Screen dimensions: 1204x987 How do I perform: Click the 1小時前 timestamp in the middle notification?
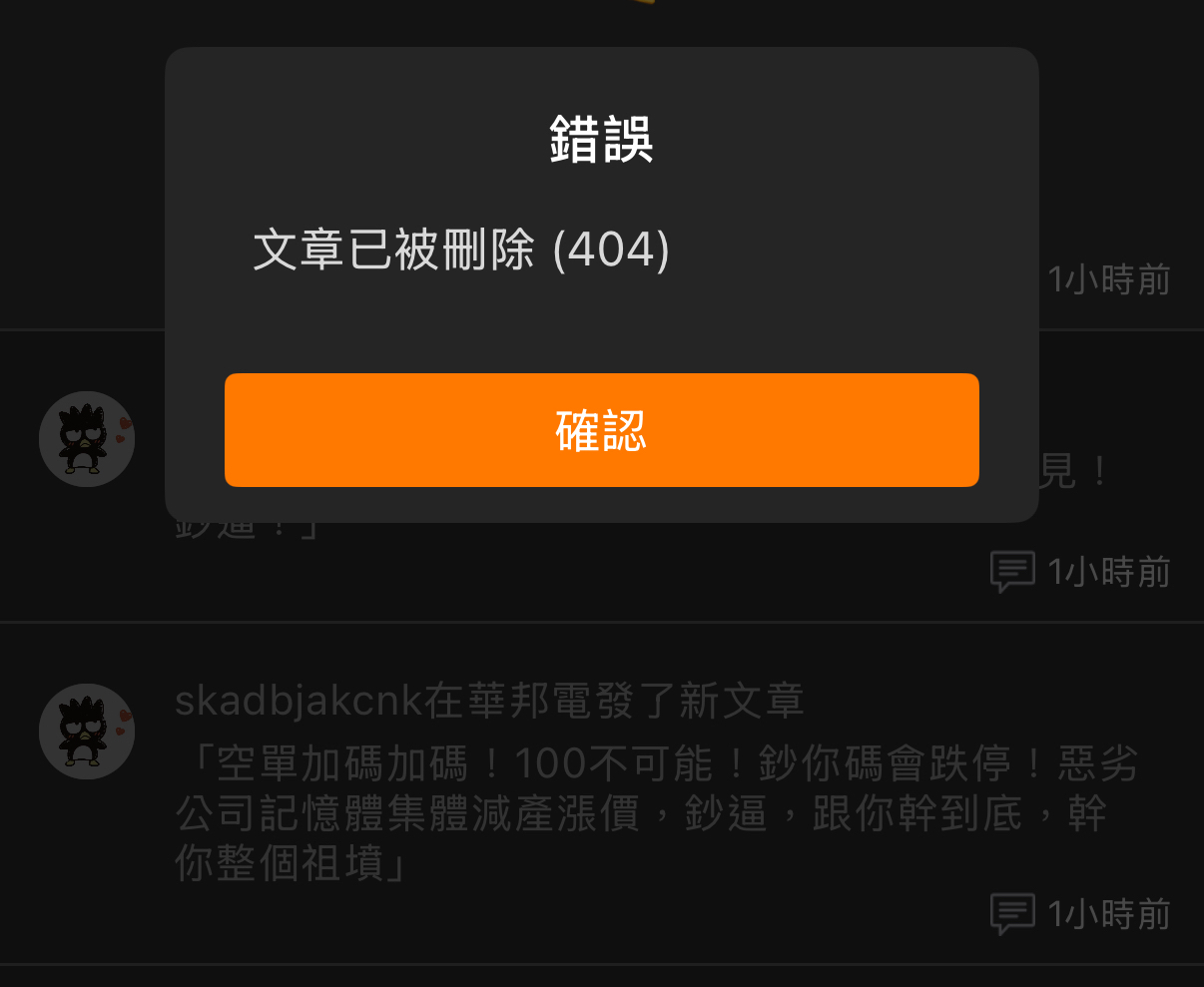pyautogui.click(x=1108, y=572)
